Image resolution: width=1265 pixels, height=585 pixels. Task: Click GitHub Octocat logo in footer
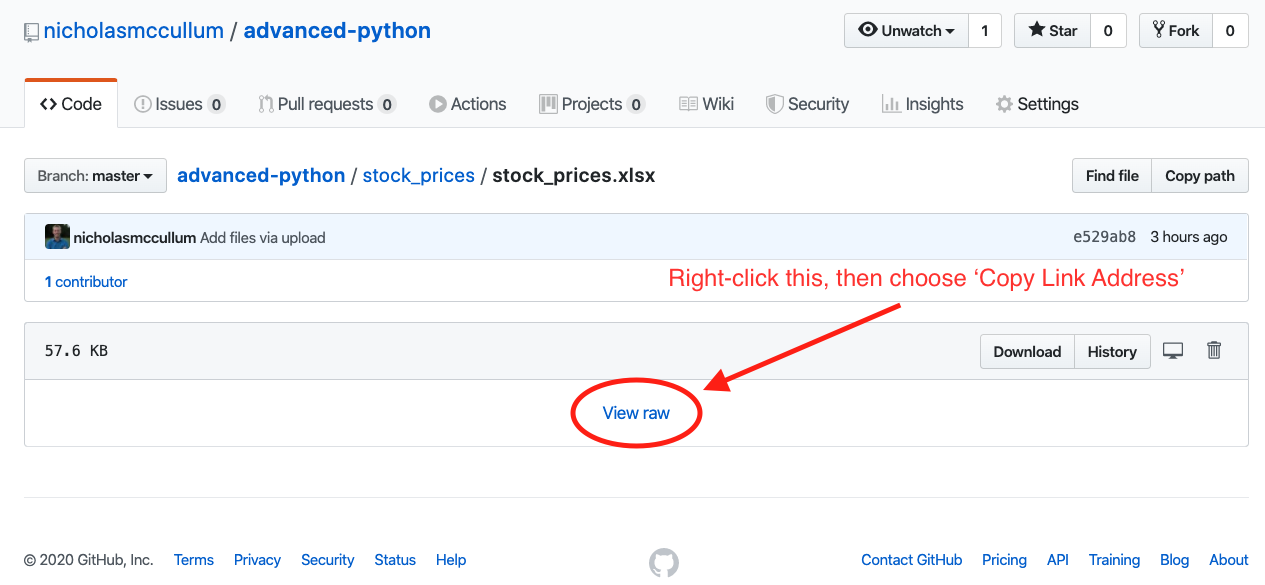[664, 562]
